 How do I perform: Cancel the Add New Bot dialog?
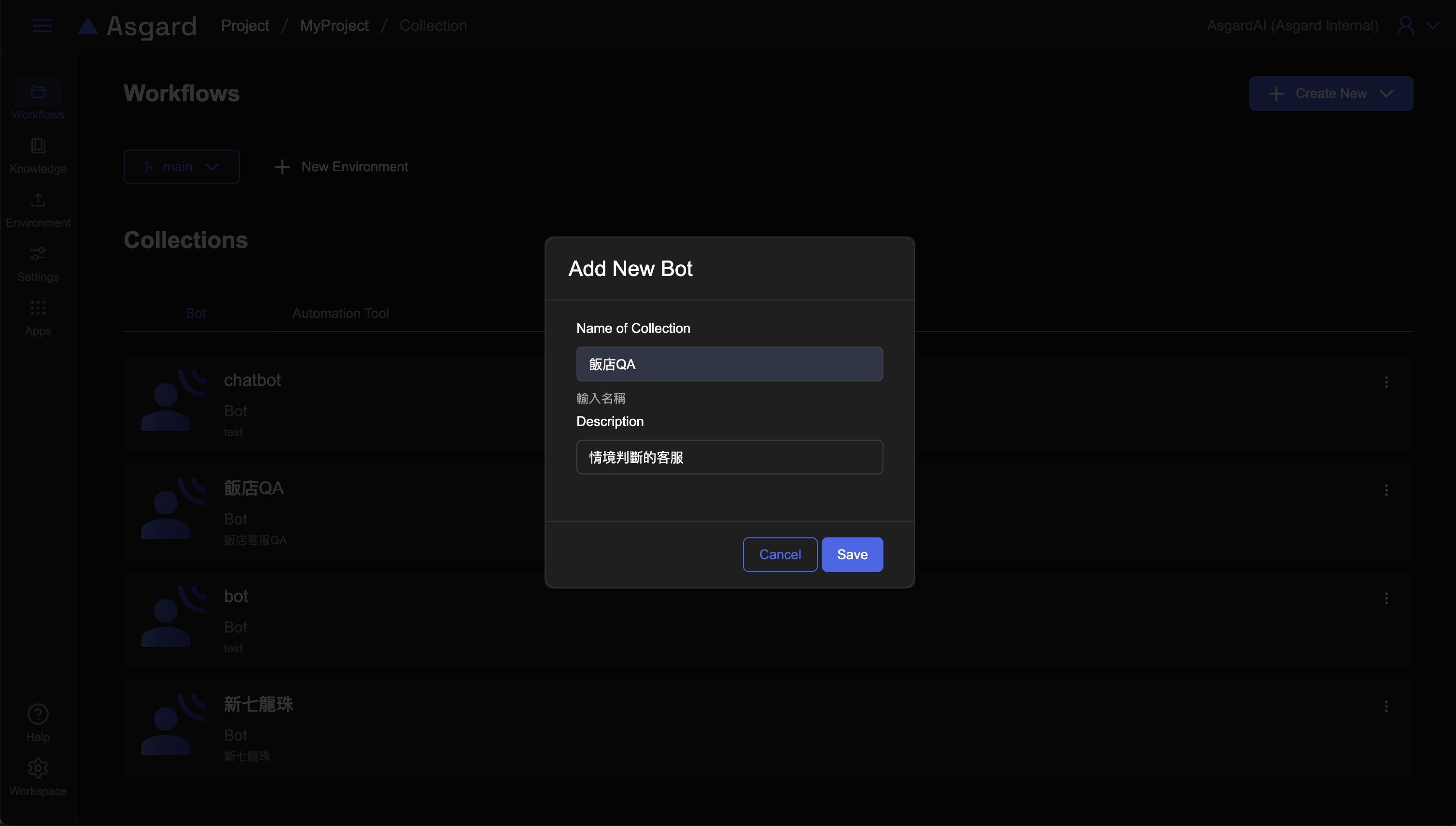[x=779, y=554]
